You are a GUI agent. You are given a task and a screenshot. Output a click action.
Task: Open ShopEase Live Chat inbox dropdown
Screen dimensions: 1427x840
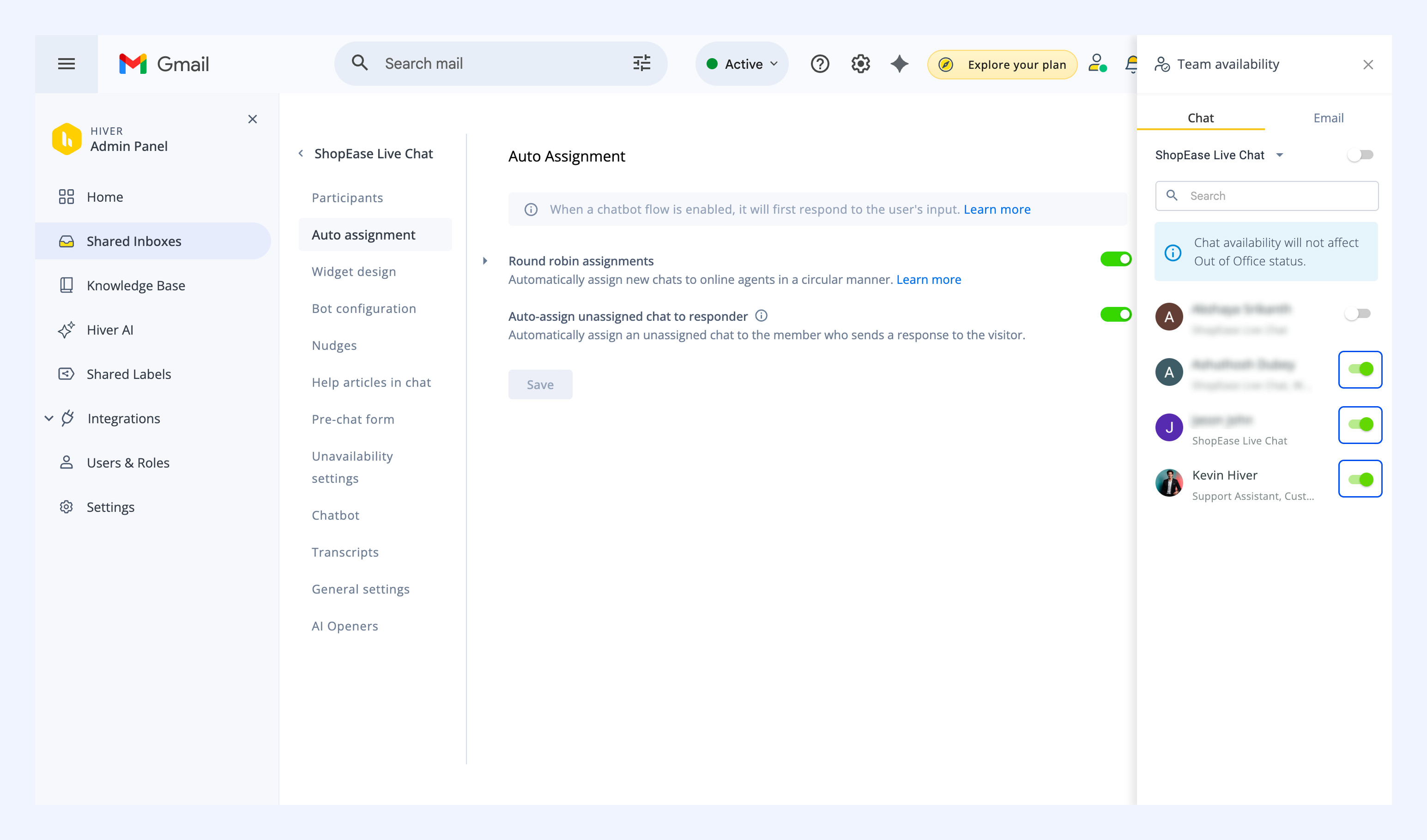pos(1220,155)
